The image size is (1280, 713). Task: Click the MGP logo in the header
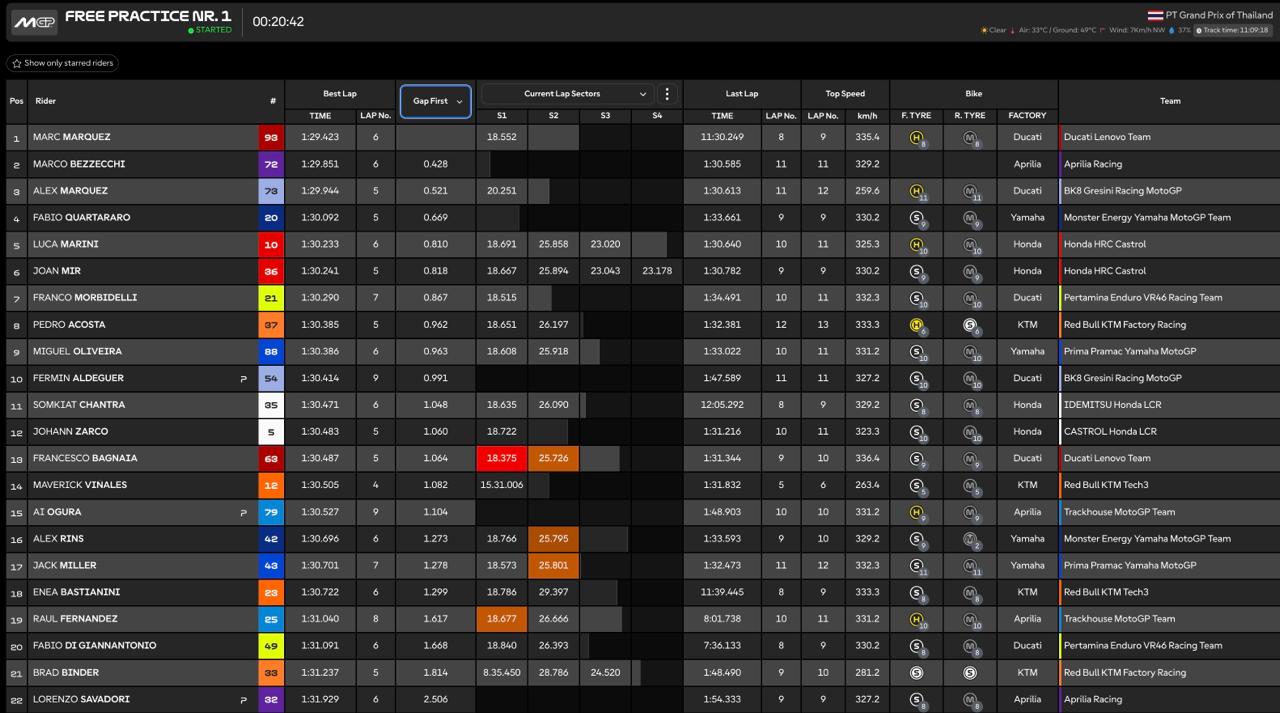(x=33, y=21)
